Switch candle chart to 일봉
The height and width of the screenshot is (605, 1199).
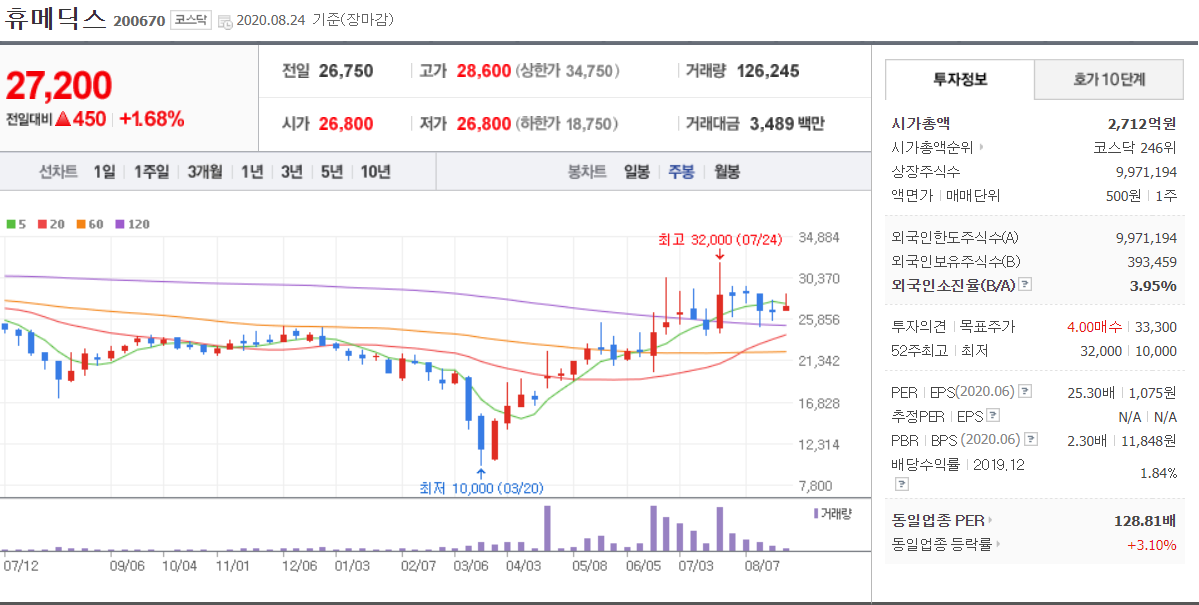pos(636,172)
